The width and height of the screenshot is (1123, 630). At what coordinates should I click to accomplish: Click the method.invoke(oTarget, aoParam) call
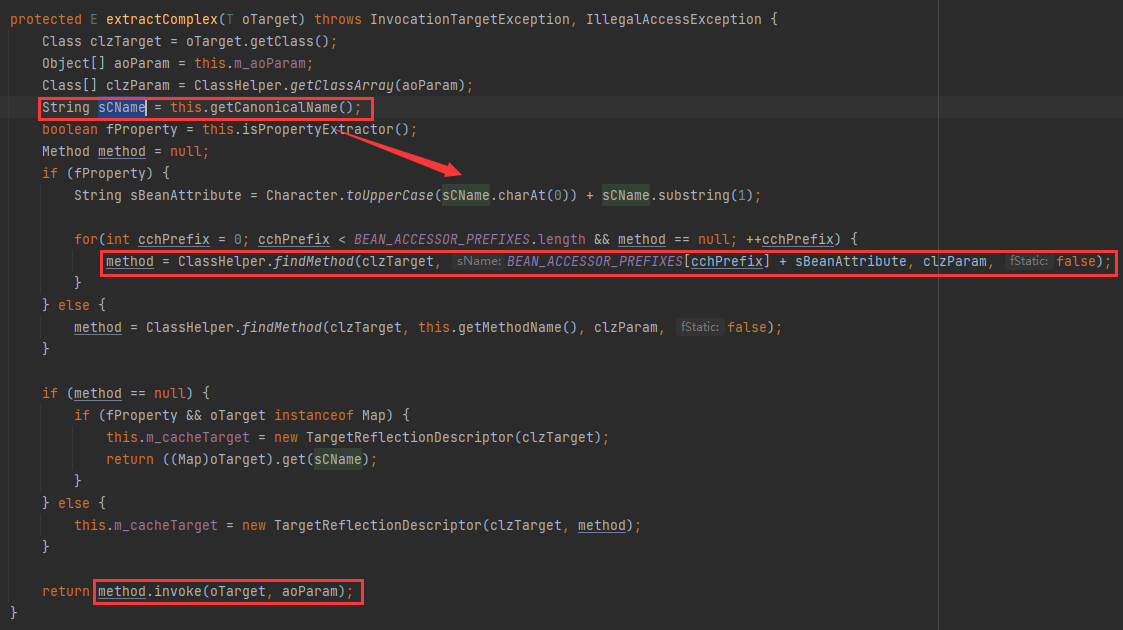[222, 591]
